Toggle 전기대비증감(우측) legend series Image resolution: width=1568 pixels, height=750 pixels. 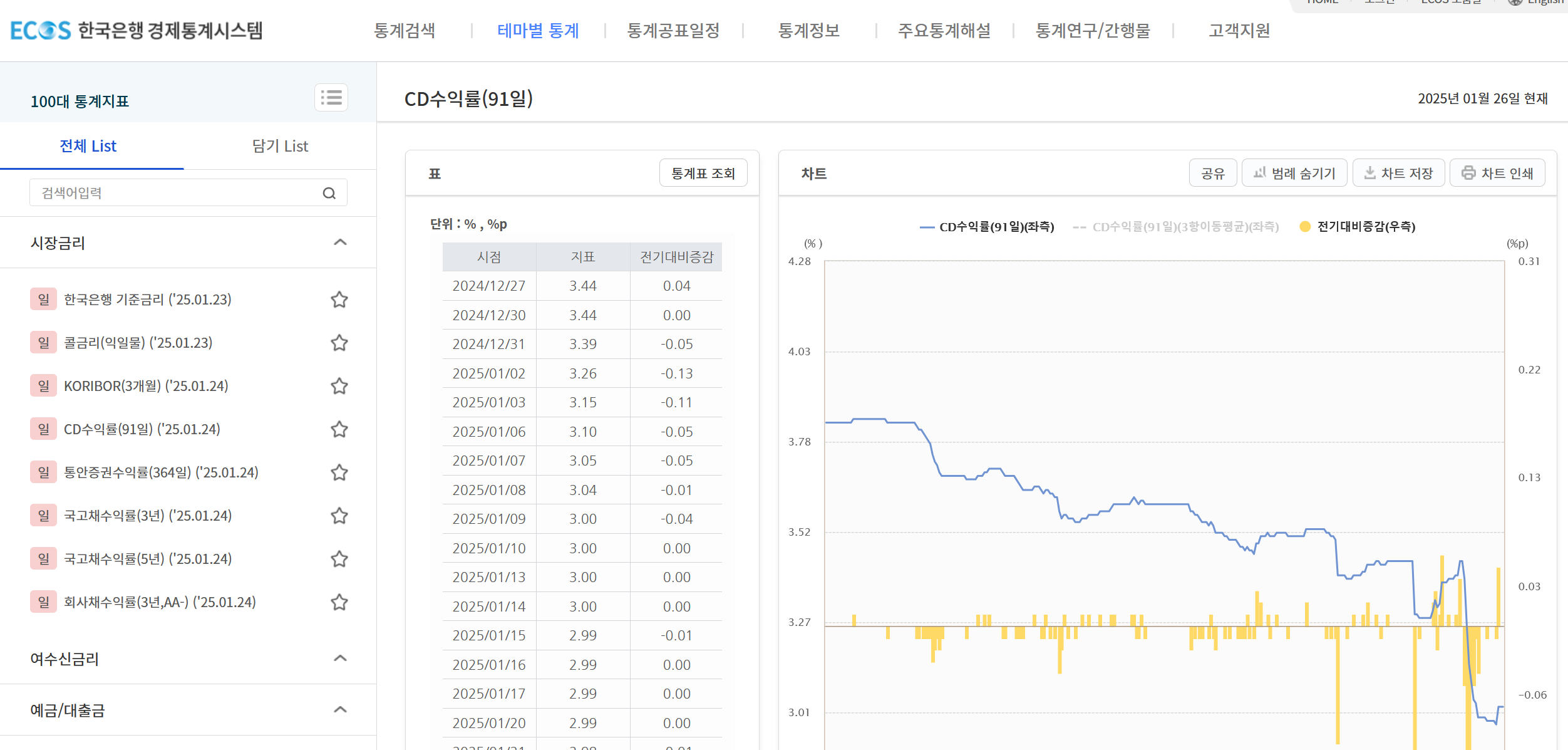point(1358,227)
